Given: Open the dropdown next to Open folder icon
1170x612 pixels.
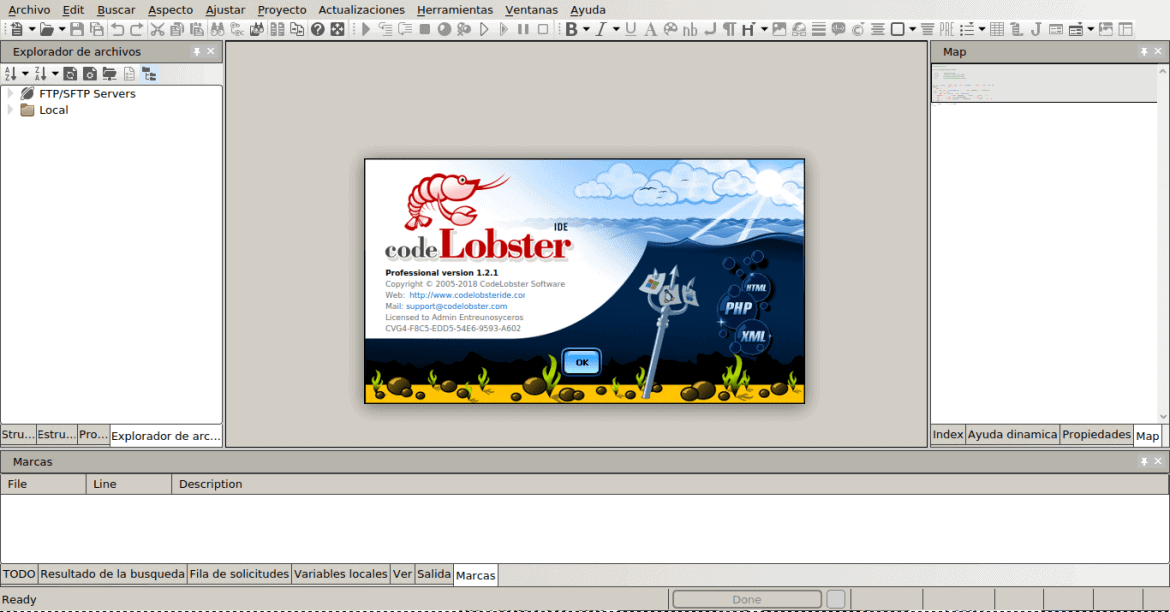Looking at the screenshot, I should [x=62, y=29].
